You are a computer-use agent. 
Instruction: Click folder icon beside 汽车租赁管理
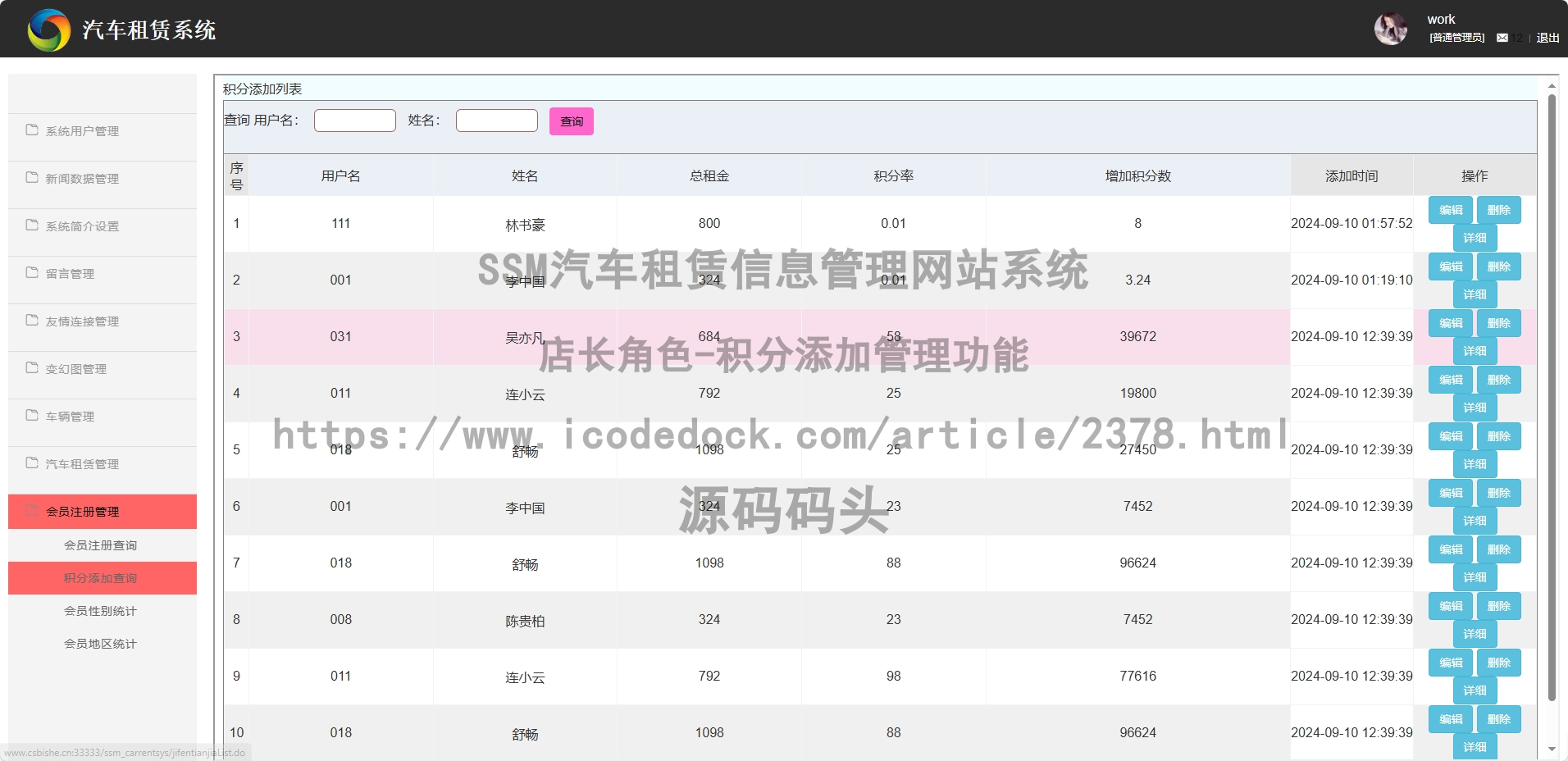point(32,463)
